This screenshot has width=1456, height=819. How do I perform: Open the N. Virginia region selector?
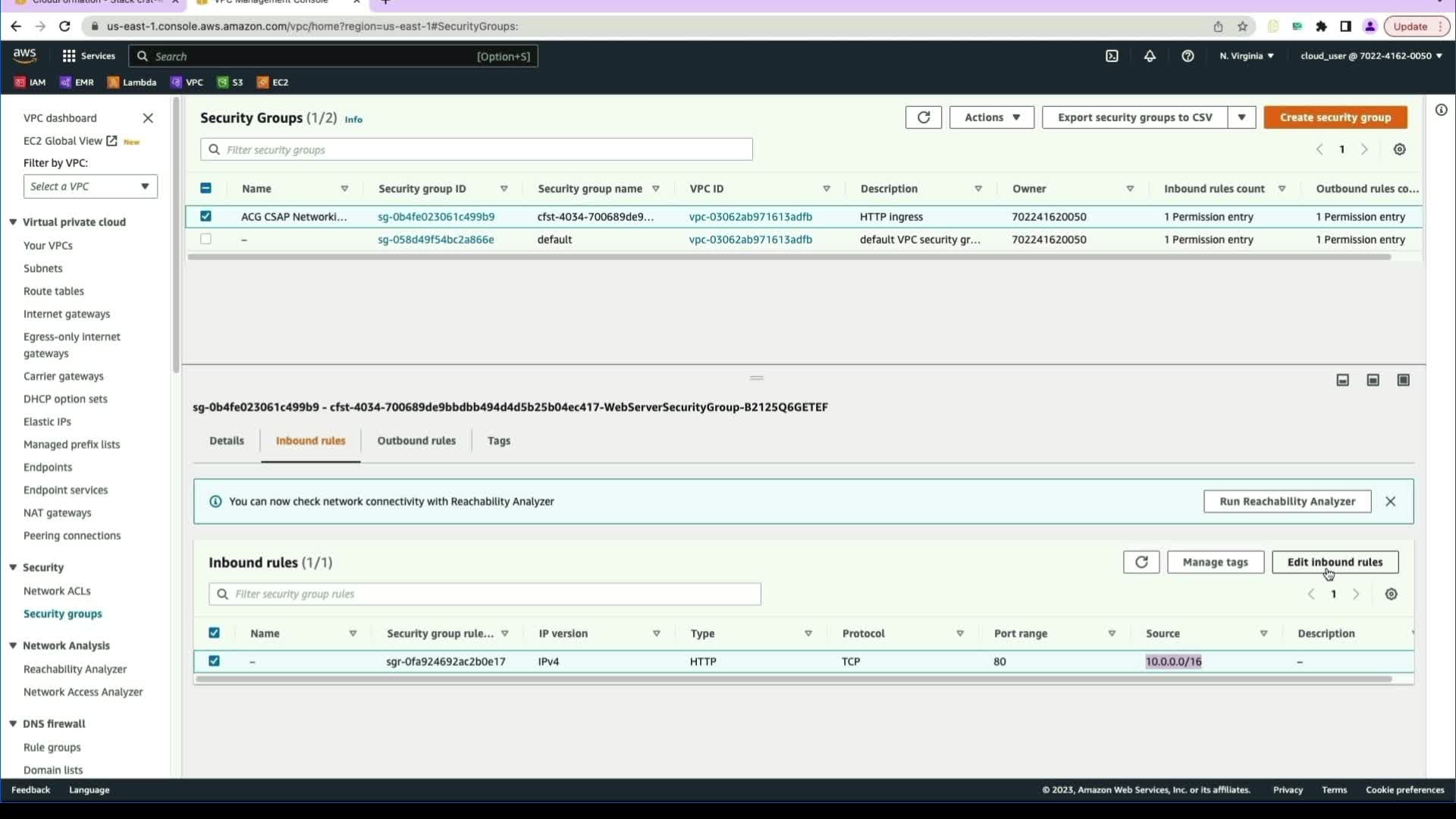[1246, 56]
